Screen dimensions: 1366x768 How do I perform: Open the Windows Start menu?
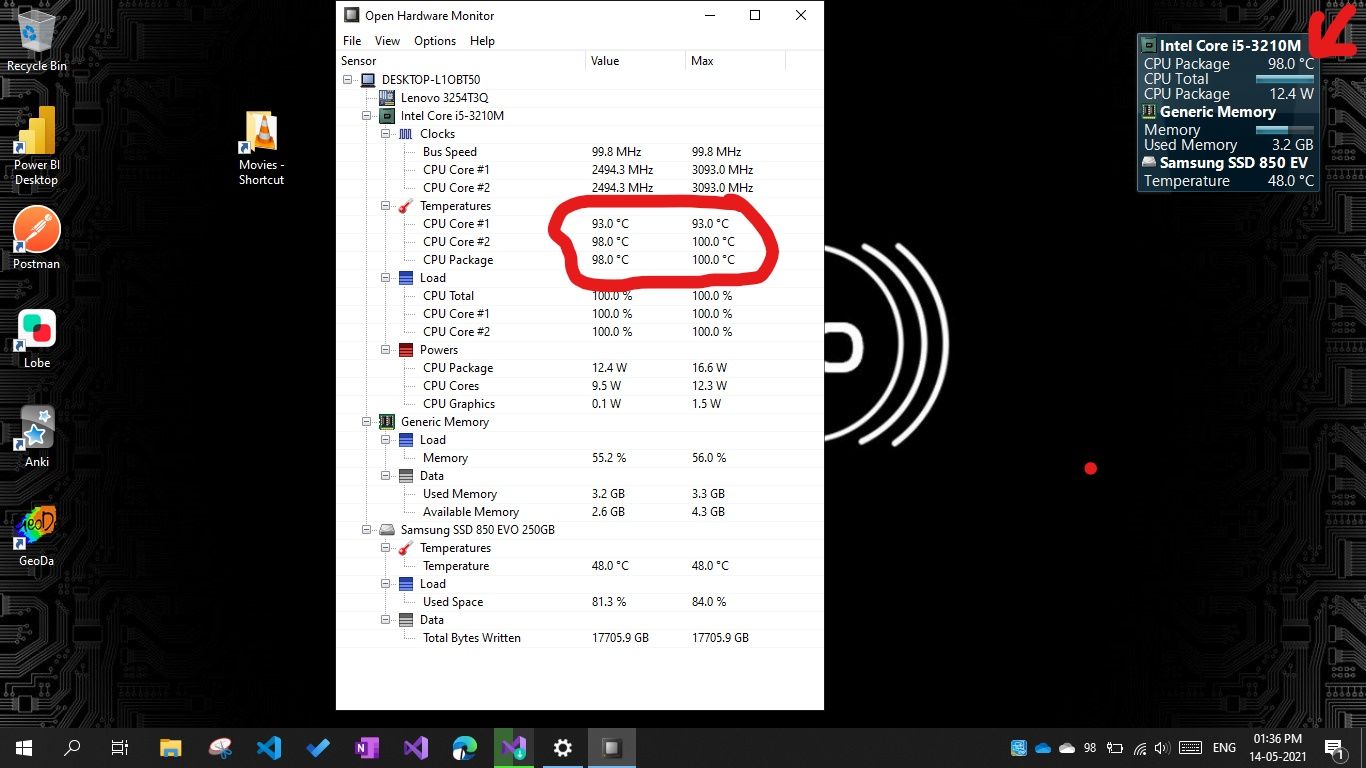(24, 748)
